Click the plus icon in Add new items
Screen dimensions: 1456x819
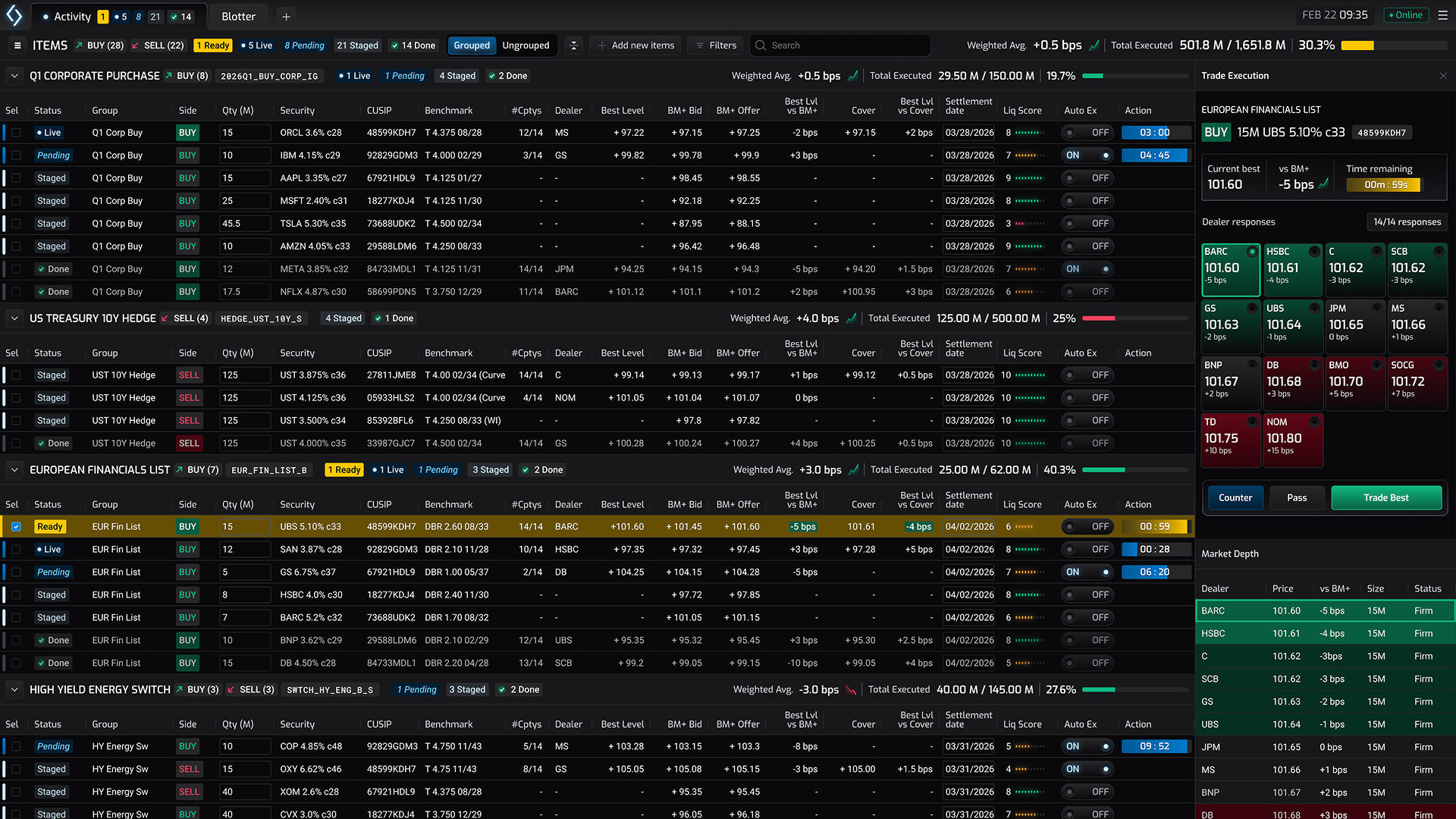(602, 45)
